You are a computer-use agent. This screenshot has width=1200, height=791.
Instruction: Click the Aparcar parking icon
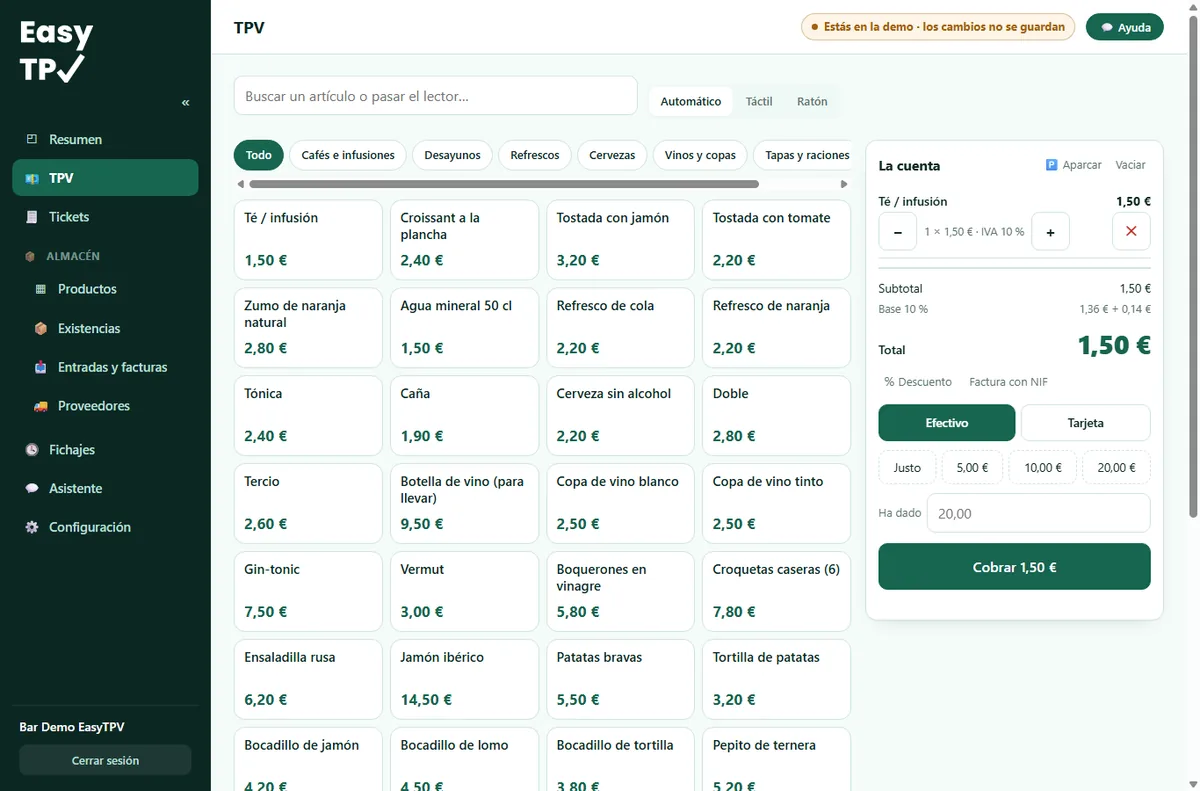1051,165
